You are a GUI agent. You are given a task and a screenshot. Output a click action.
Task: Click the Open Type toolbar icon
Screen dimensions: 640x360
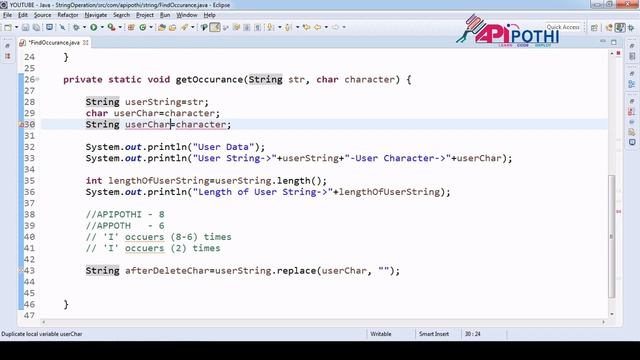pos(162,27)
